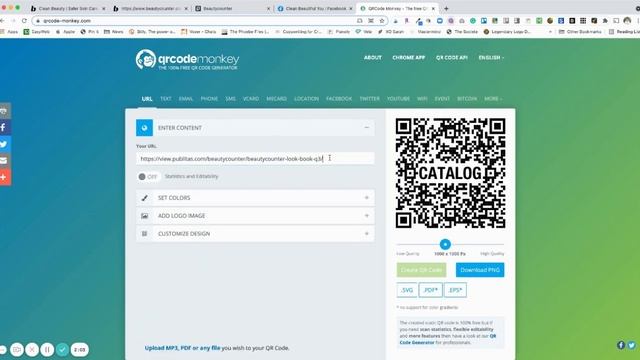Click the Create QR Code button
The height and width of the screenshot is (360, 640).
[x=421, y=270]
